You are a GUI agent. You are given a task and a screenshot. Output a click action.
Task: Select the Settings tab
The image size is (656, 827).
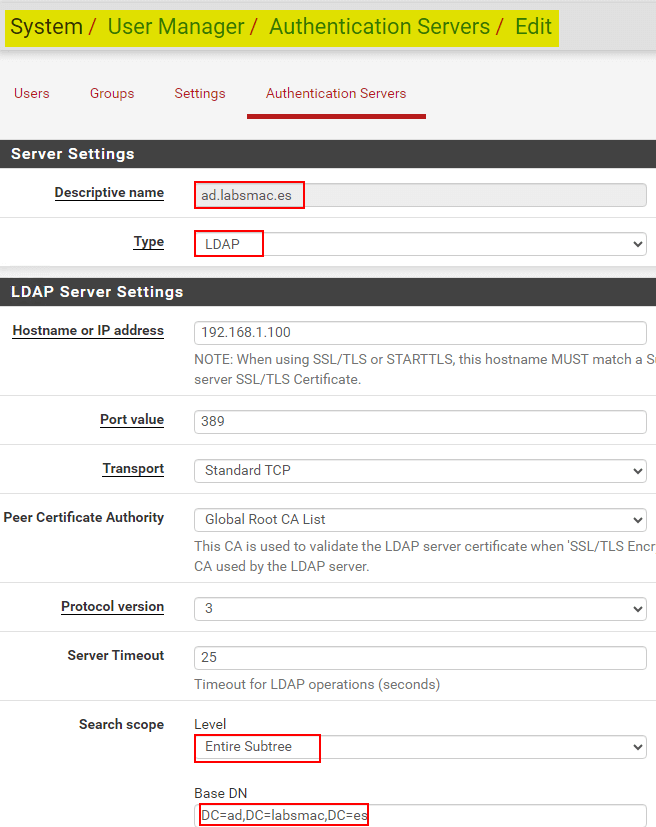200,93
